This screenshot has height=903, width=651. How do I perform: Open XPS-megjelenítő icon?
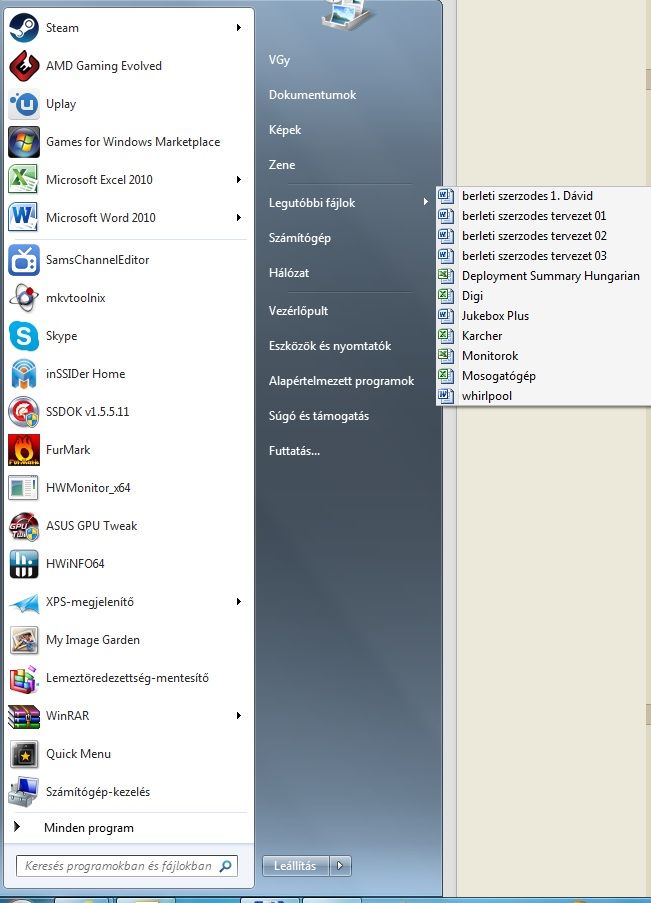(x=24, y=602)
